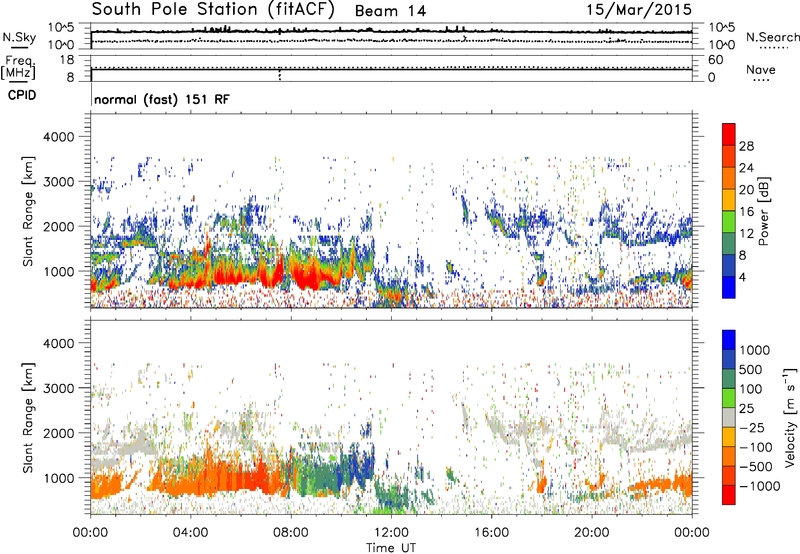Click the 'South Pole Station (fitACF)' title
Screen dimensions: 800x554
[x=213, y=10]
